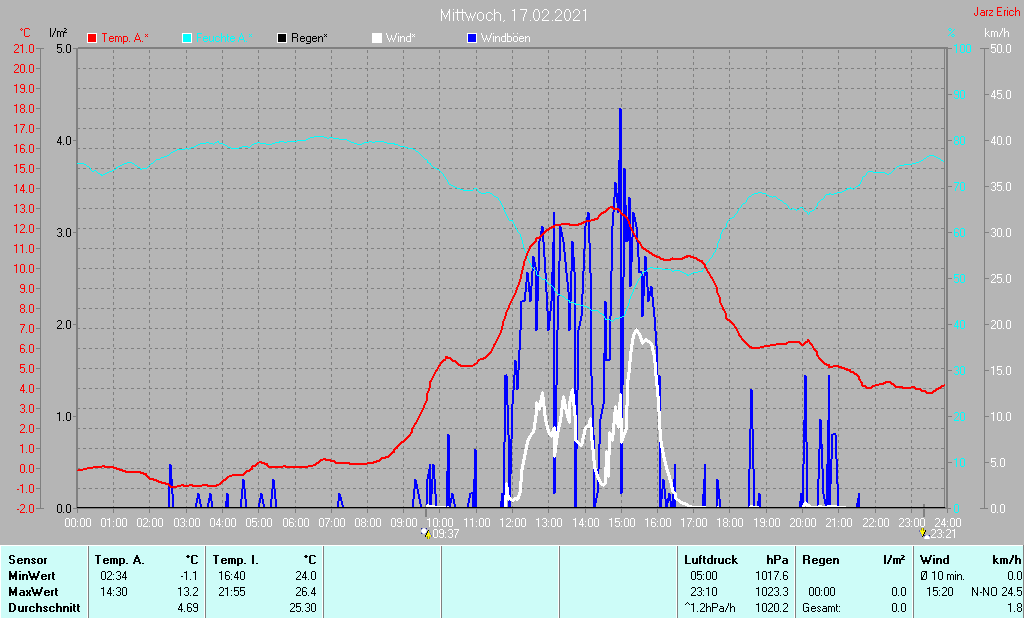Click the '1017.6' pressure minimum value

(x=772, y=576)
